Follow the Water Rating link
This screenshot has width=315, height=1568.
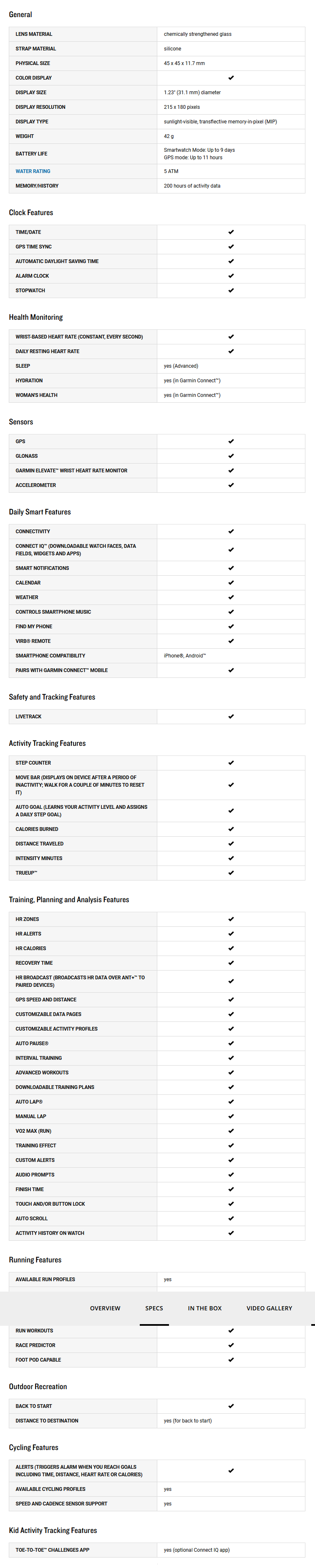tap(33, 171)
